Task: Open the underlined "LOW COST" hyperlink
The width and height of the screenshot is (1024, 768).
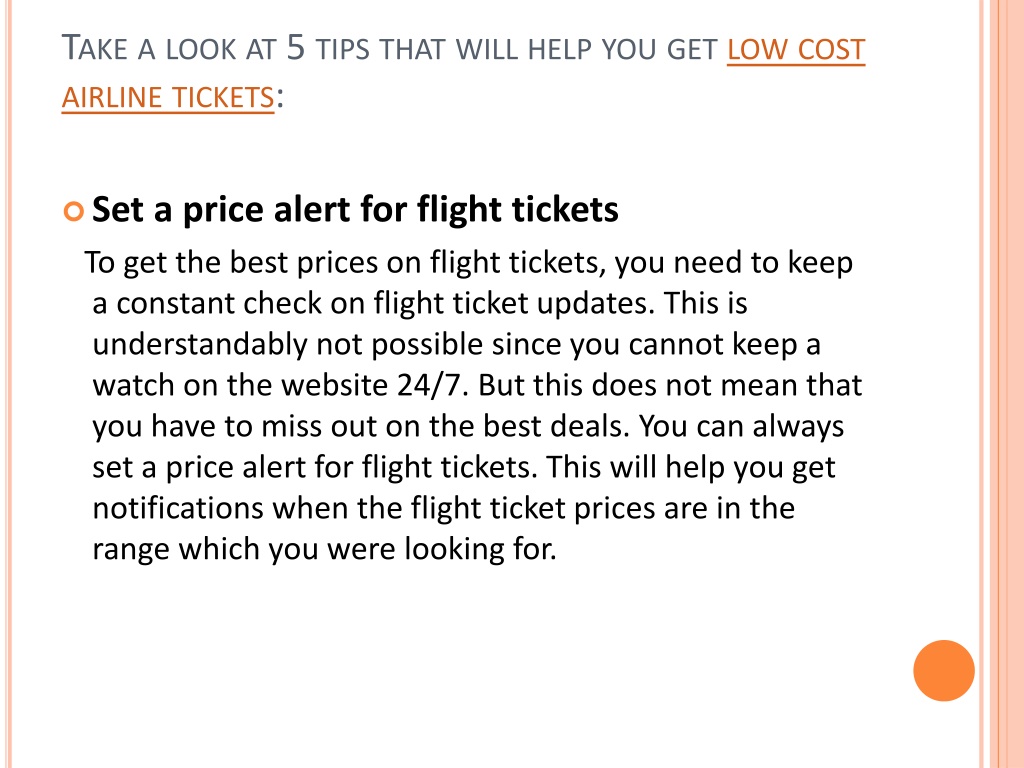Action: (795, 50)
